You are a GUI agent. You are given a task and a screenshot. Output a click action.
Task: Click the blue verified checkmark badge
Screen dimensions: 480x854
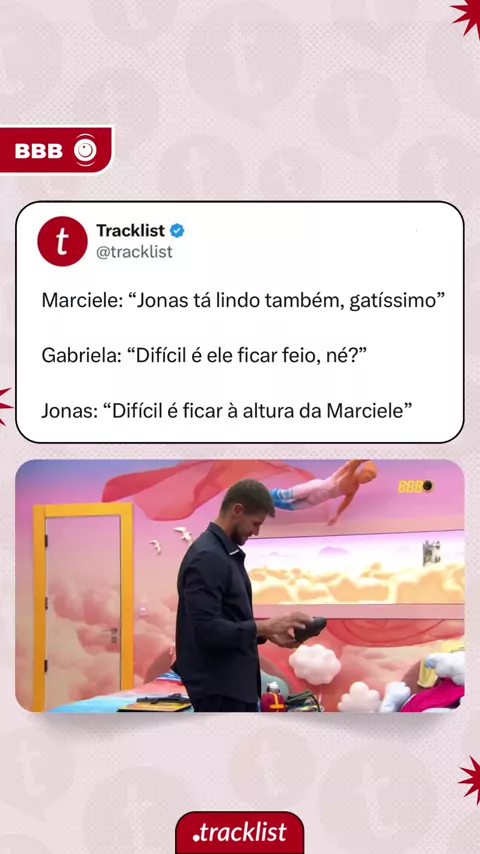[177, 231]
